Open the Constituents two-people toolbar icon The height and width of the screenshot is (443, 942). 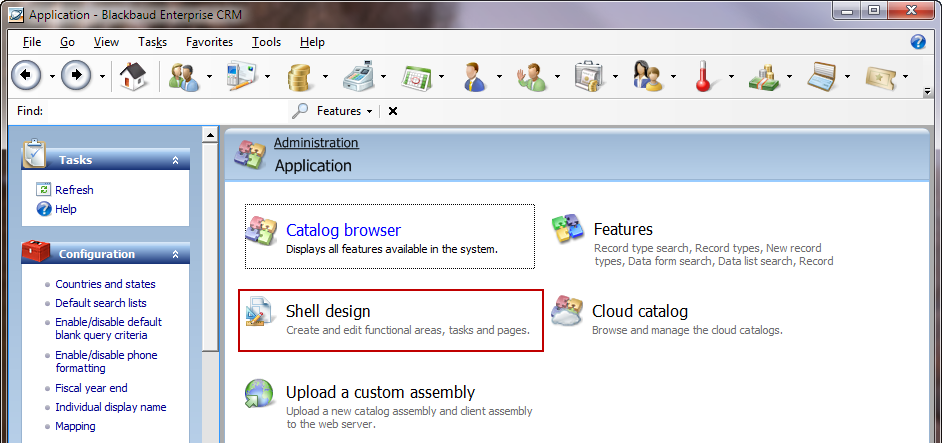(184, 77)
